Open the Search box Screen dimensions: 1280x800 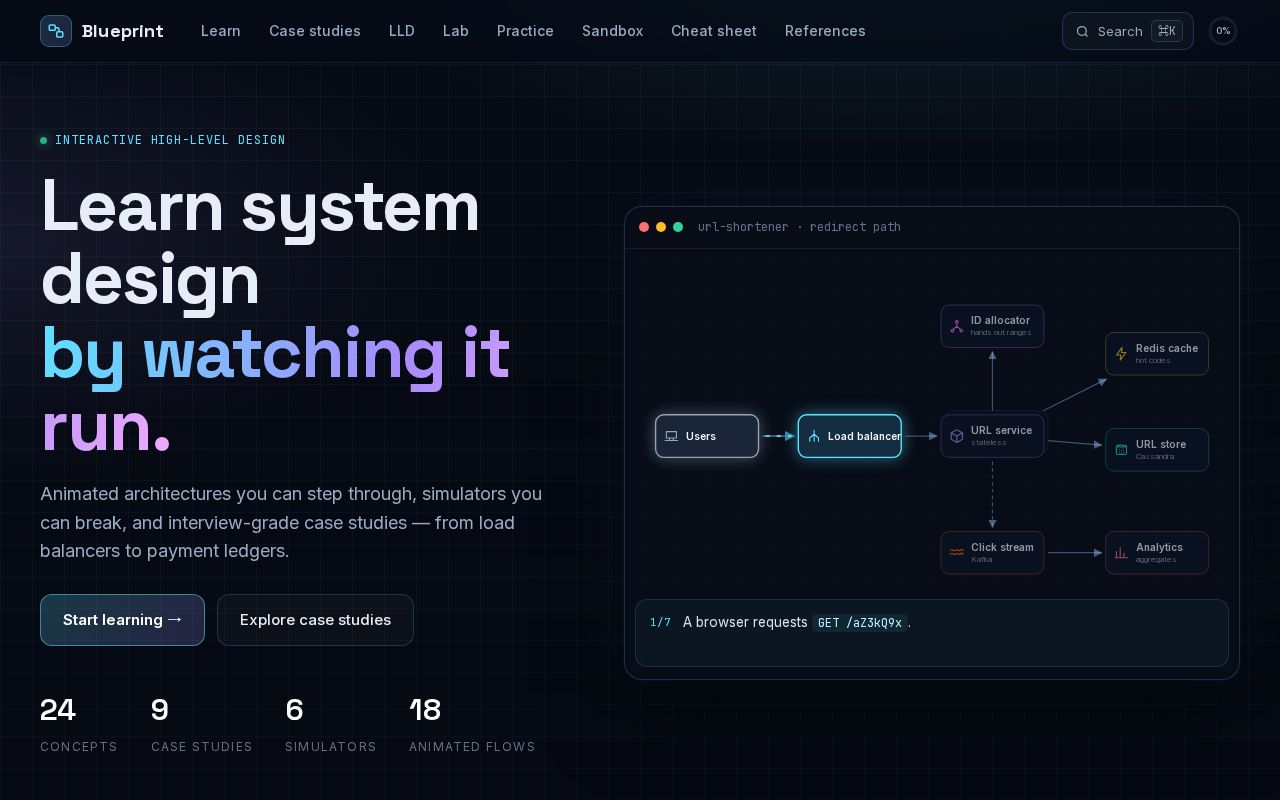1128,31
